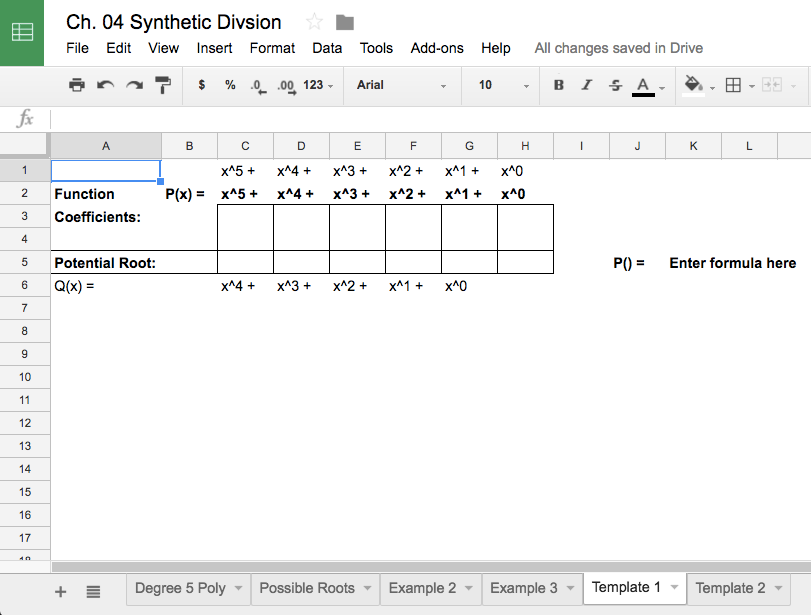This screenshot has width=811, height=615.
Task: Expand the Degree 5 Poly tab arrow
Action: coord(238,588)
